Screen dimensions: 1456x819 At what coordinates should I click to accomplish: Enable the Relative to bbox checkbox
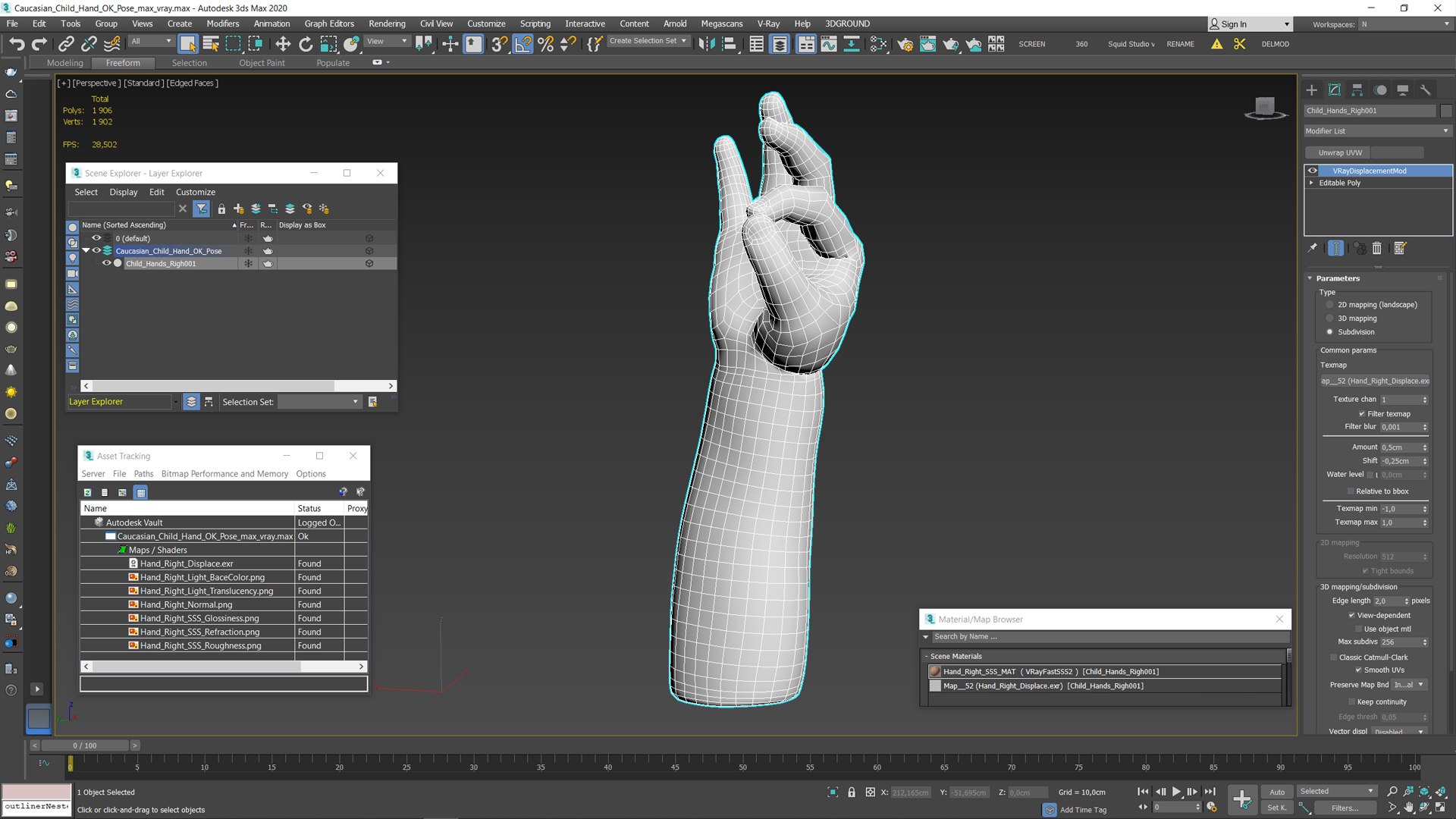[x=1351, y=491]
